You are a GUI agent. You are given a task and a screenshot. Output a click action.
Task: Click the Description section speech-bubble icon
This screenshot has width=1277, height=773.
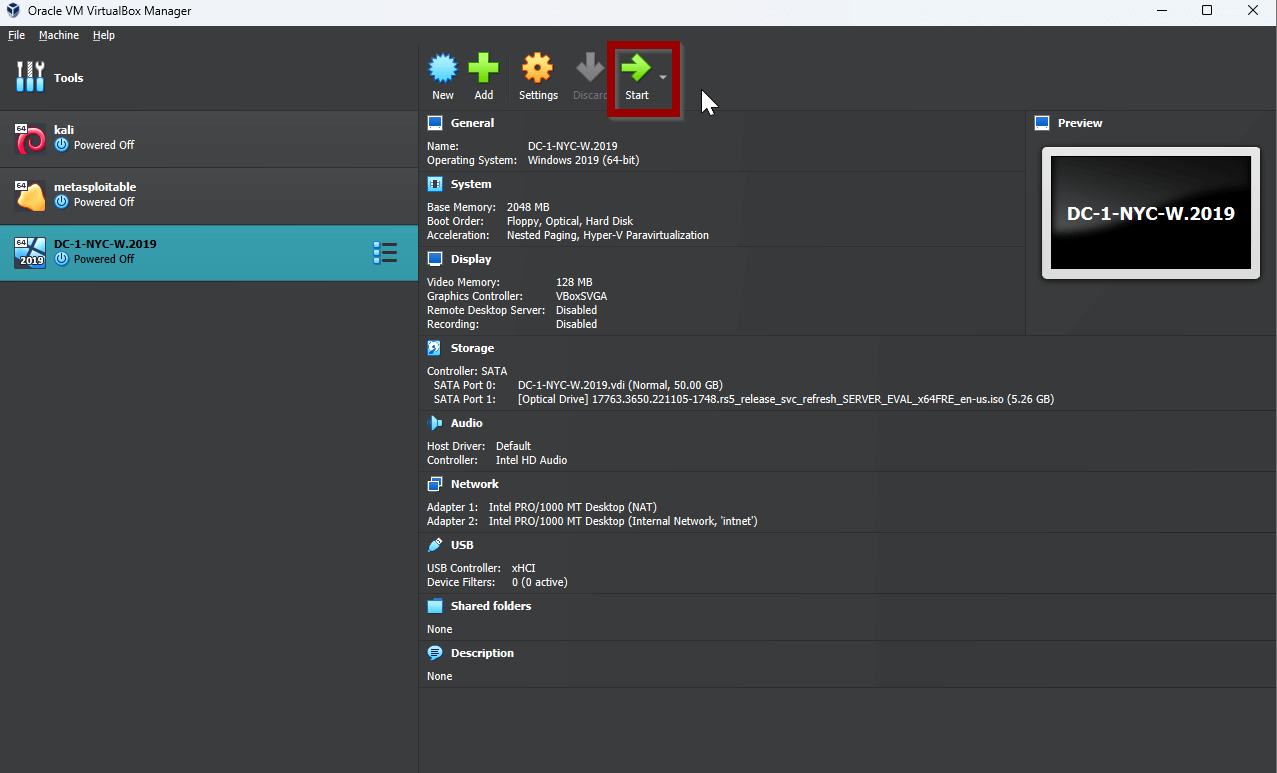click(435, 653)
